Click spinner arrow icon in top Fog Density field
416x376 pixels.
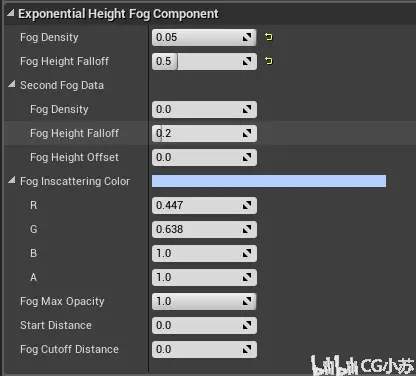click(x=247, y=37)
